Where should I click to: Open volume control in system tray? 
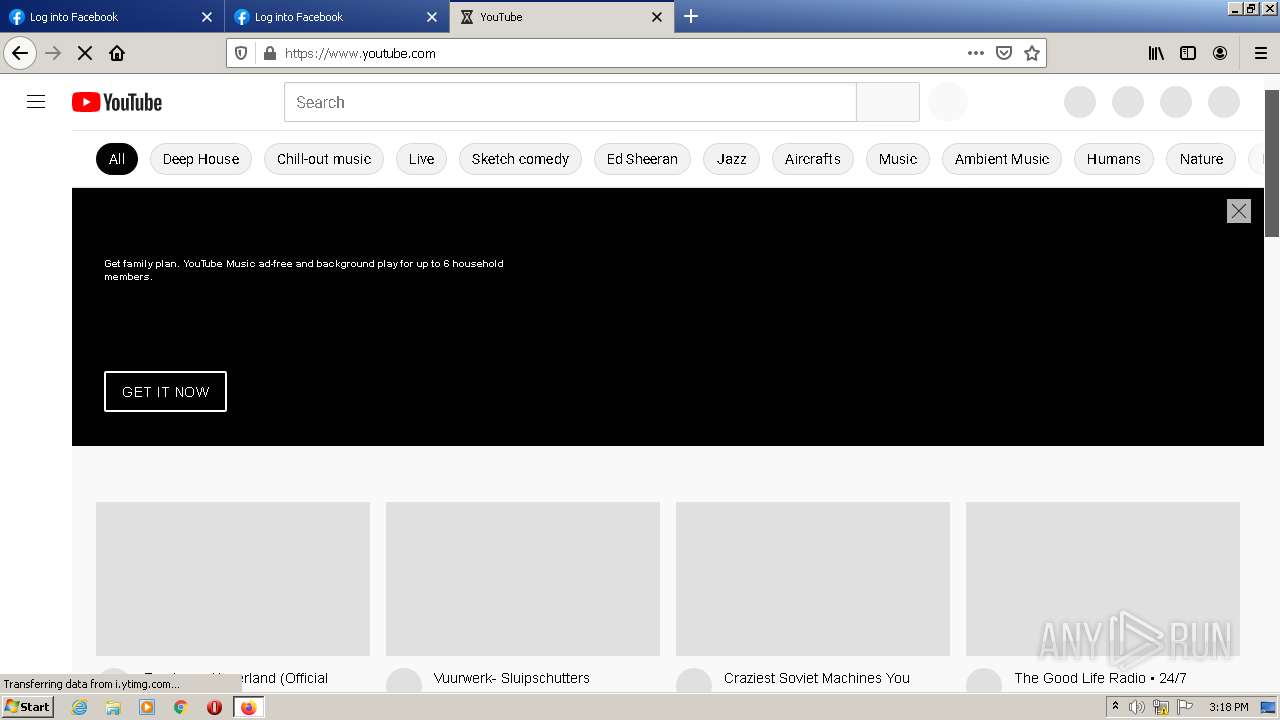[x=1137, y=707]
